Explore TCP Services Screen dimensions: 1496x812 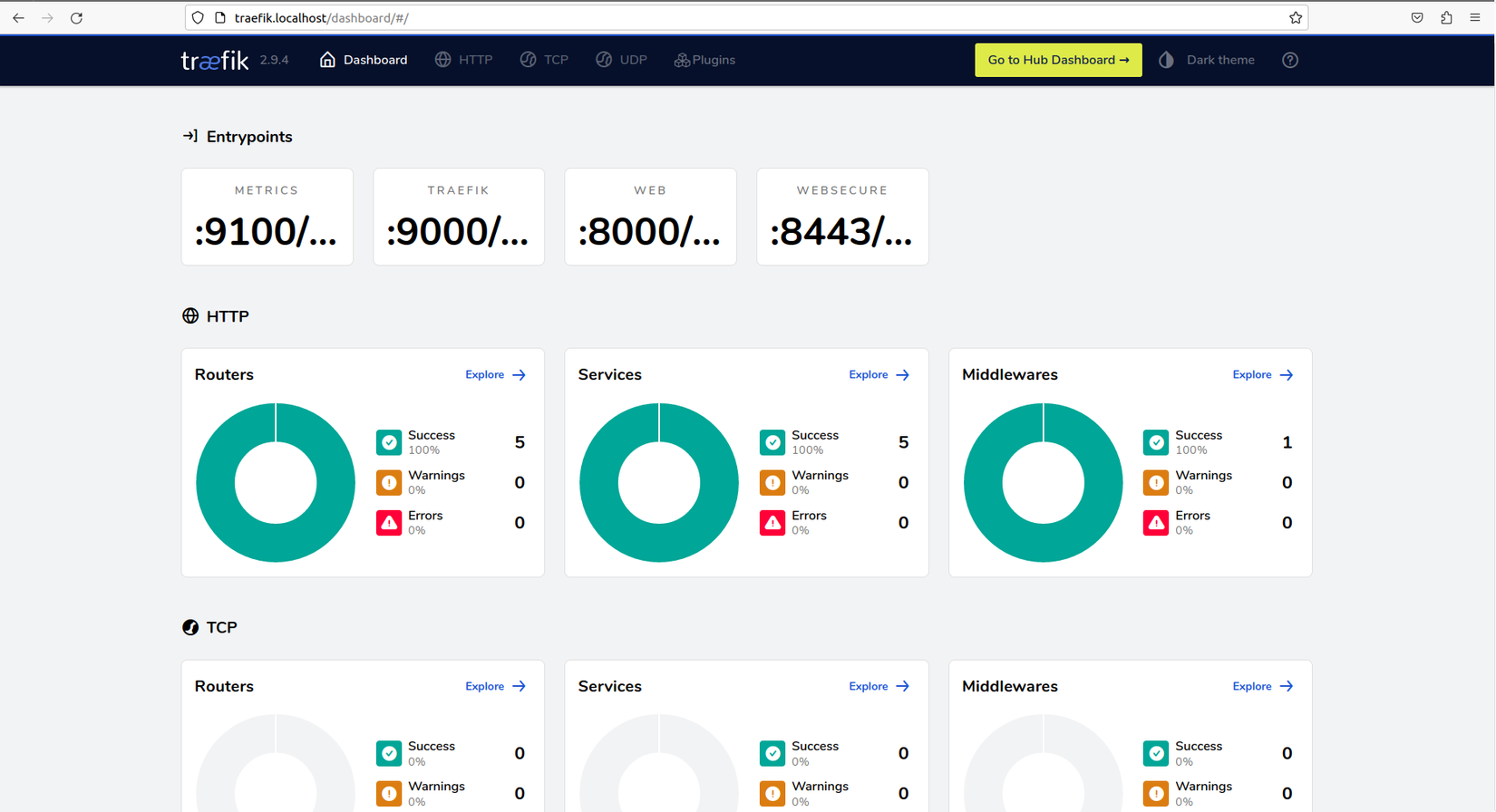pos(879,686)
